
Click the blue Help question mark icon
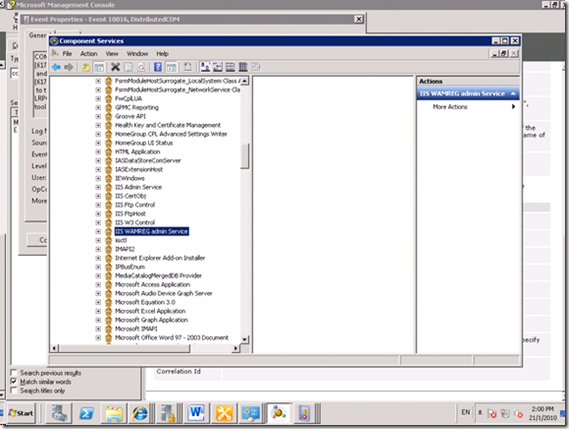158,67
